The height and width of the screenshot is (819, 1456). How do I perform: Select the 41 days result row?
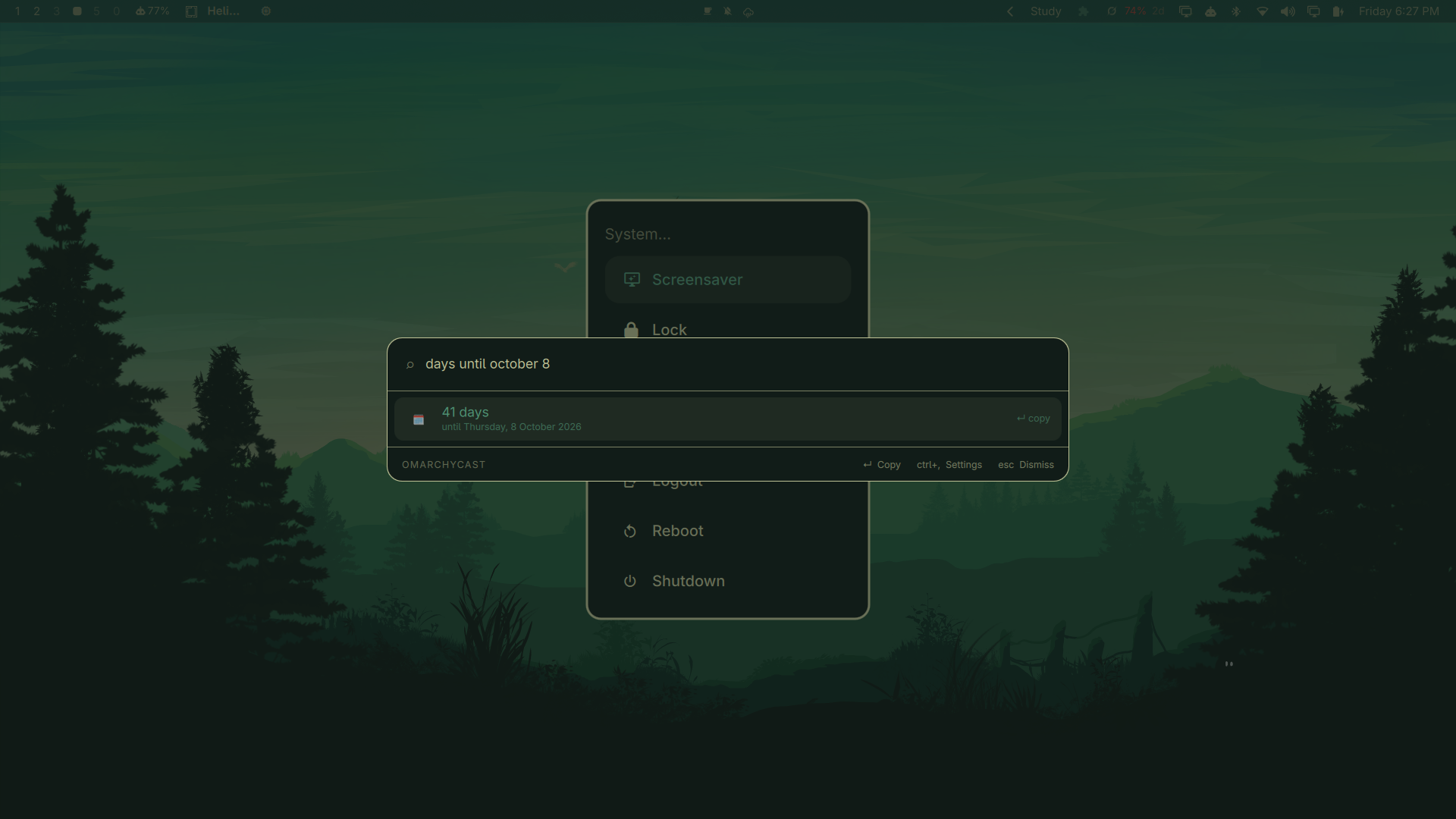point(728,419)
